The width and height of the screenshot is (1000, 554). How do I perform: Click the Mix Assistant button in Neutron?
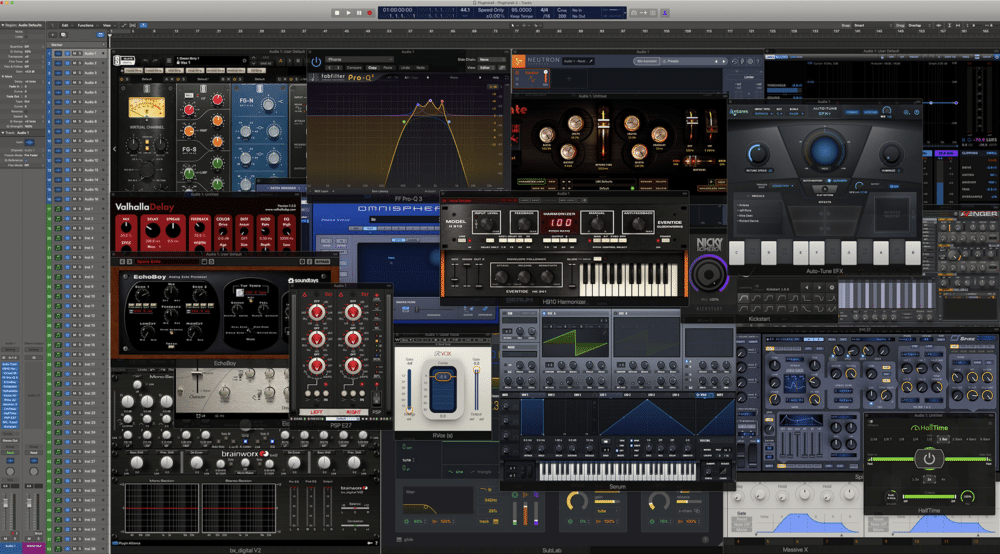pos(647,61)
